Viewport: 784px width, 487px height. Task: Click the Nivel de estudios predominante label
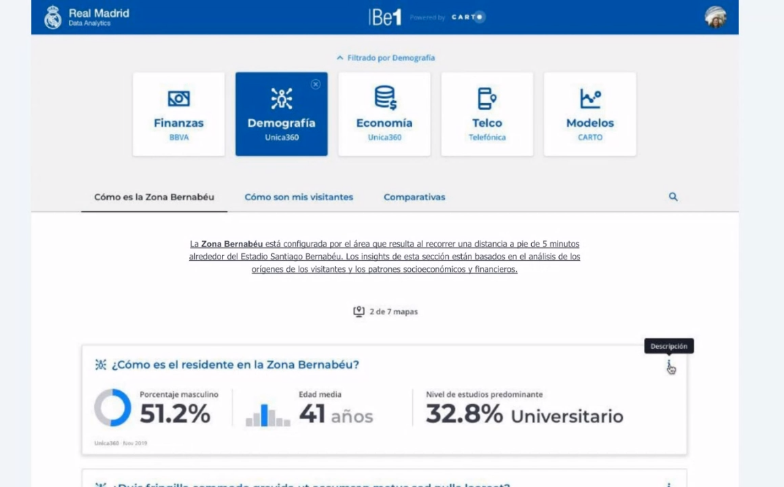pyautogui.click(x=484, y=394)
